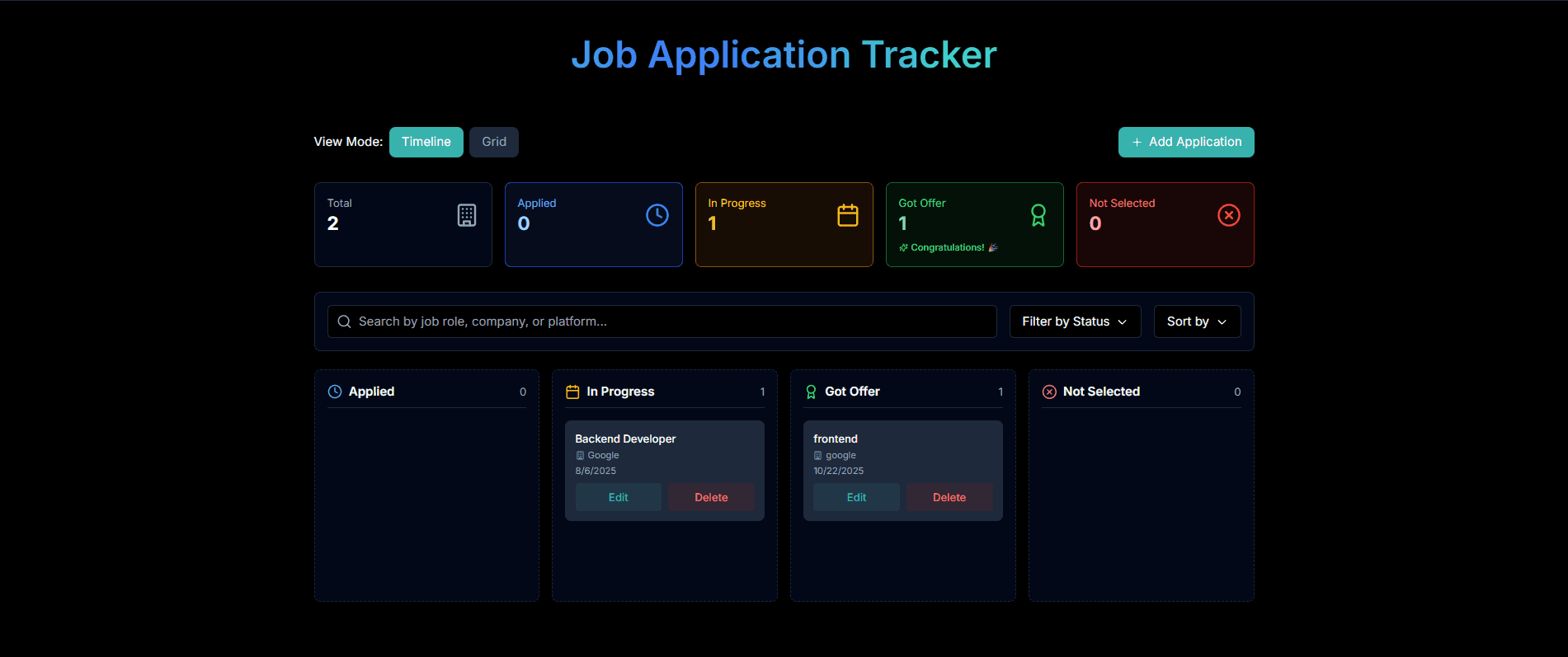Viewport: 1568px width, 657px height.
Task: Click the Congratulations! text
Action: pyautogui.click(x=948, y=247)
